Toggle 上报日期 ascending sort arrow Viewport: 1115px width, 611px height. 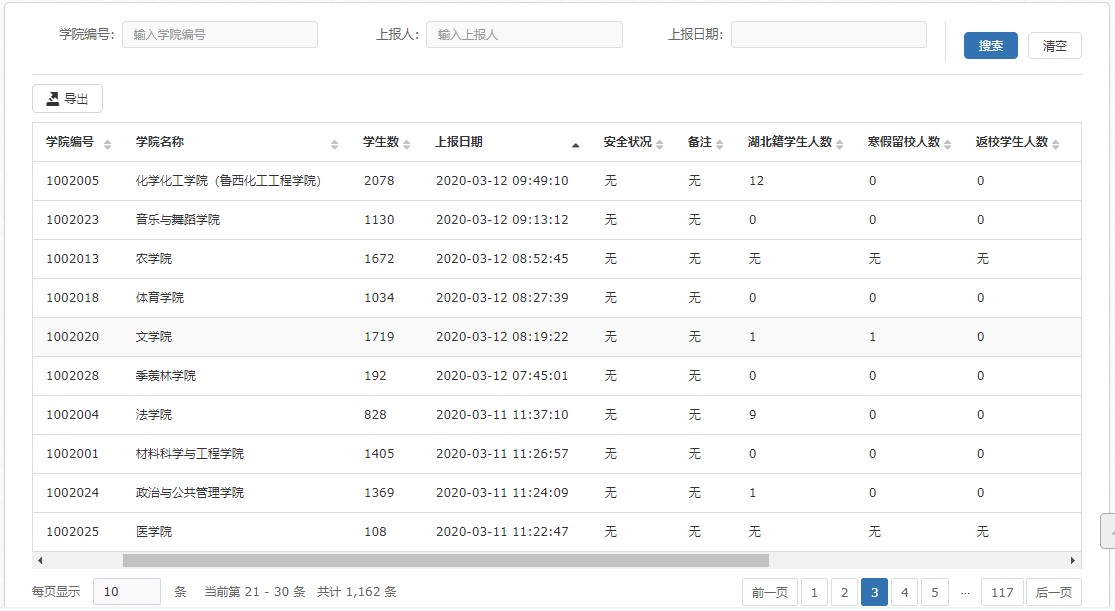[575, 144]
